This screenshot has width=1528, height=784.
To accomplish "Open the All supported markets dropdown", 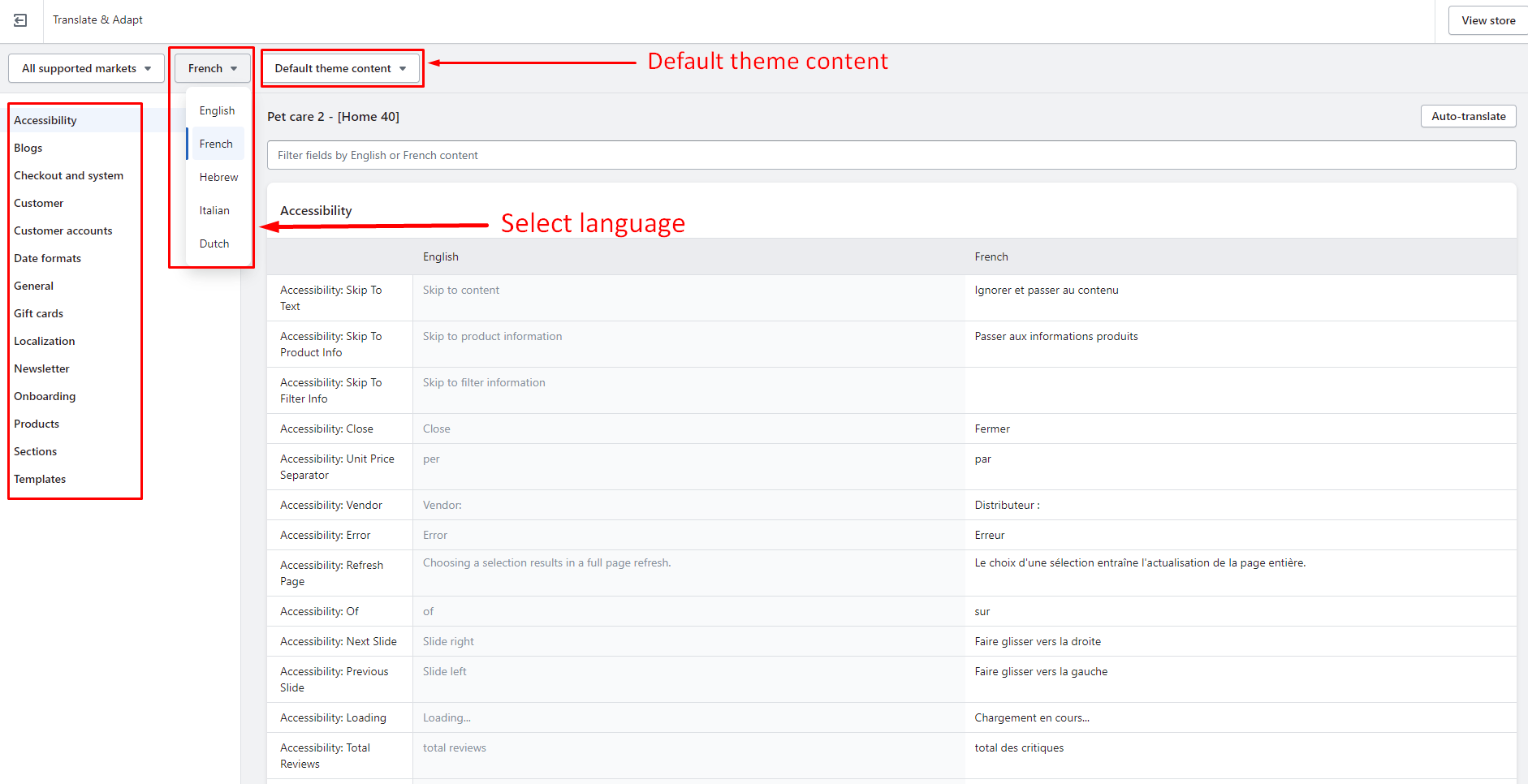I will (86, 68).
